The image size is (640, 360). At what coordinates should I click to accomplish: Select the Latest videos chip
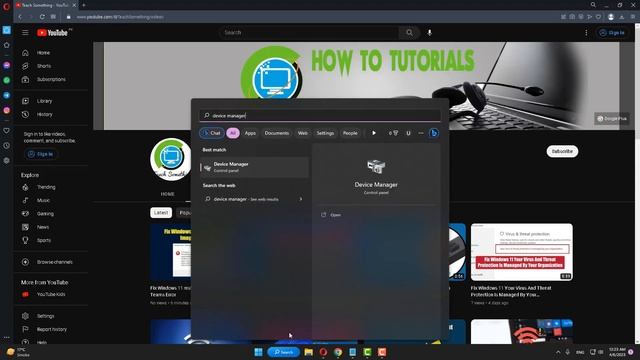[x=161, y=213]
